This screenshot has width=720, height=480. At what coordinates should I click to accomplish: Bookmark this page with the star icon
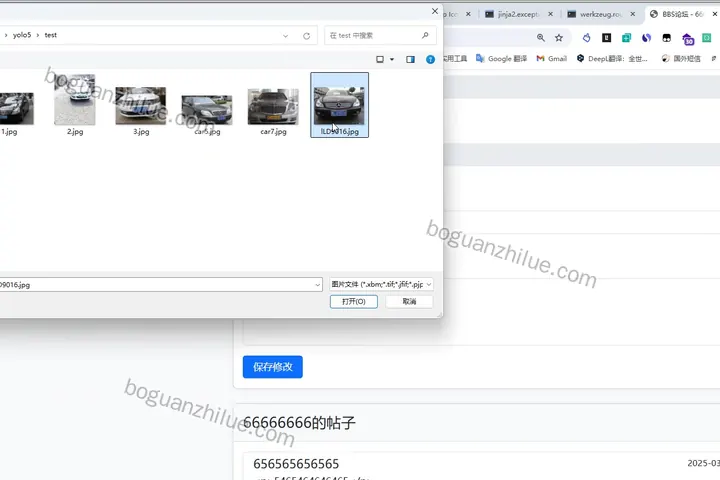click(x=559, y=38)
